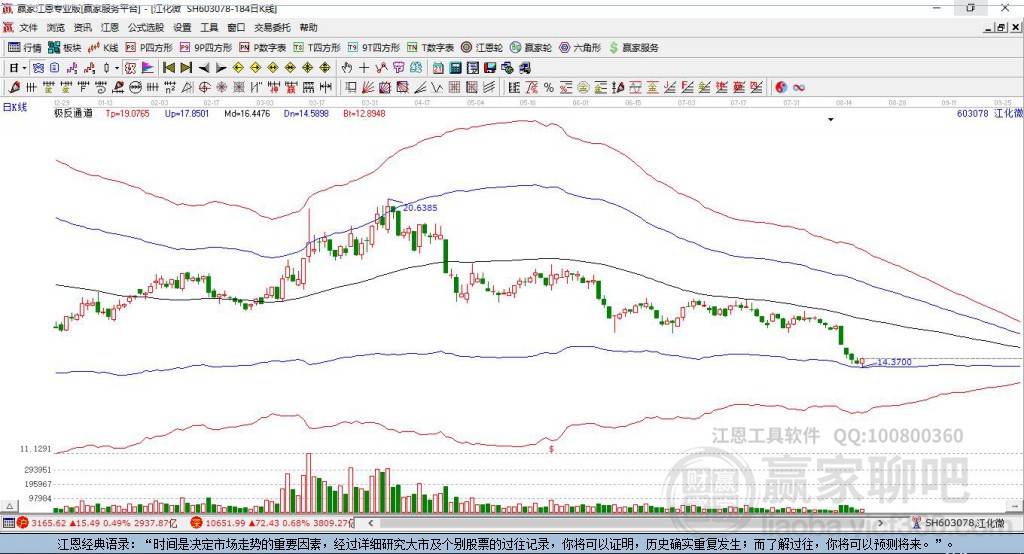Click the P四方形 toolbar button

tap(149, 48)
